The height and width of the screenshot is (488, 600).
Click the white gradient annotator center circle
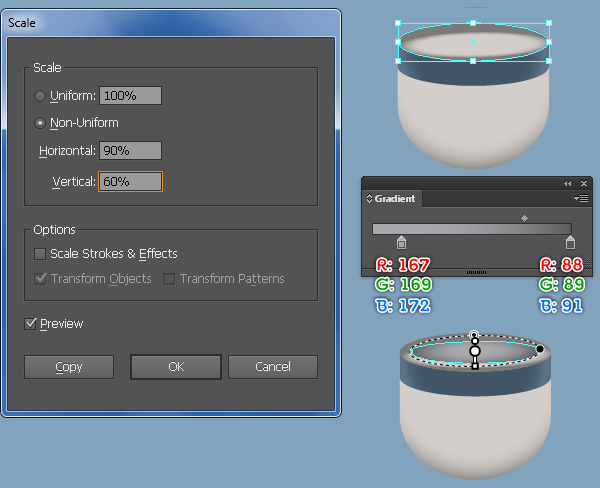click(x=475, y=351)
